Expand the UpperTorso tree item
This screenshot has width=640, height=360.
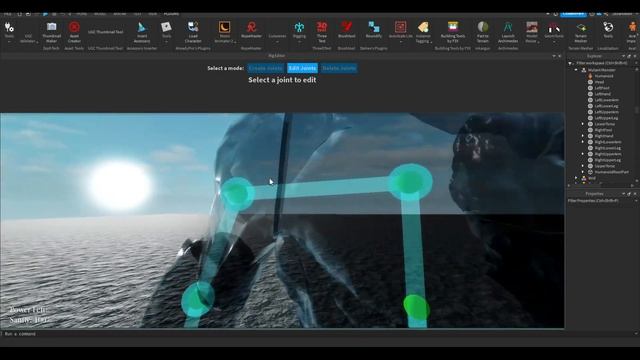(x=583, y=166)
